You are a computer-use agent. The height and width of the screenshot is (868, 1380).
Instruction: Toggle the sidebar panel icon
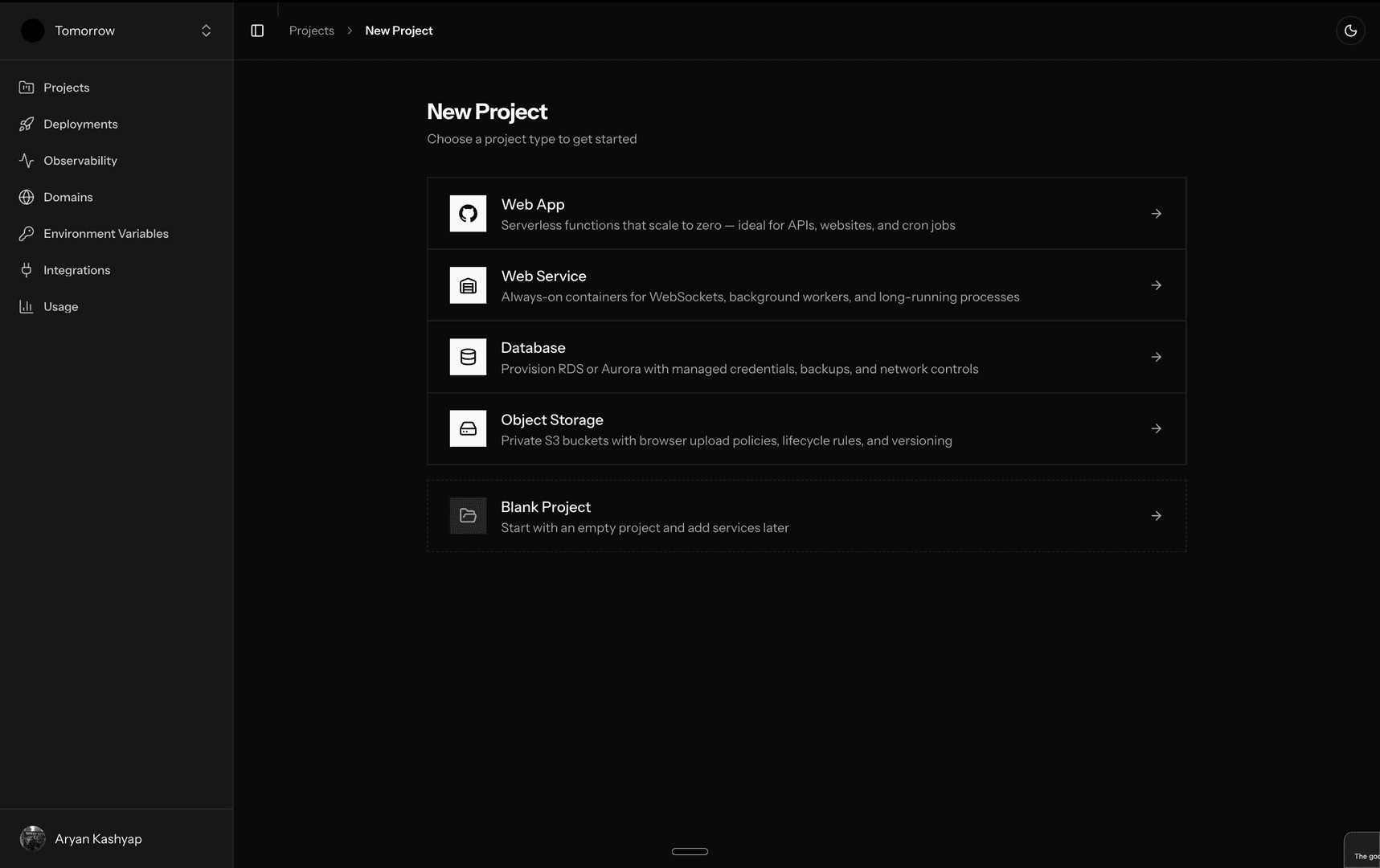pos(257,31)
